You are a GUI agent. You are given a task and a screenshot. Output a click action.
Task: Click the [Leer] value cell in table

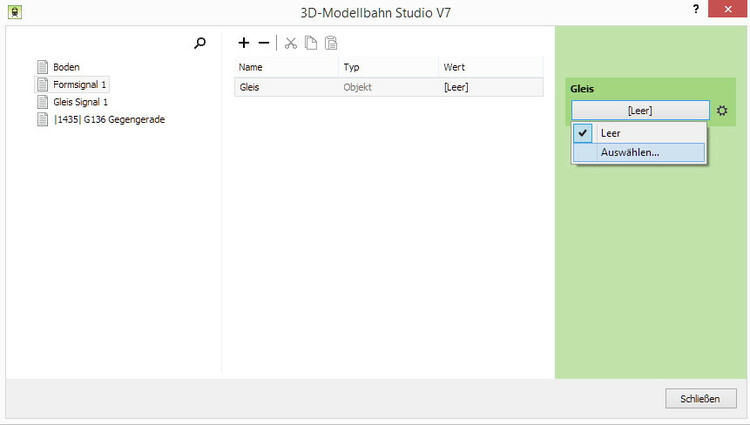[x=491, y=87]
